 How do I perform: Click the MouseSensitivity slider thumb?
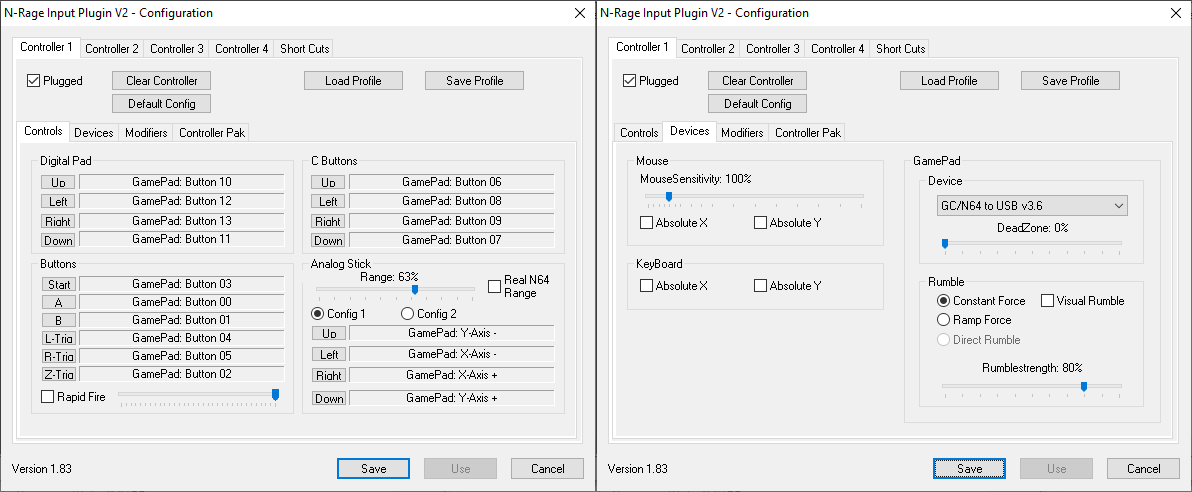668,196
